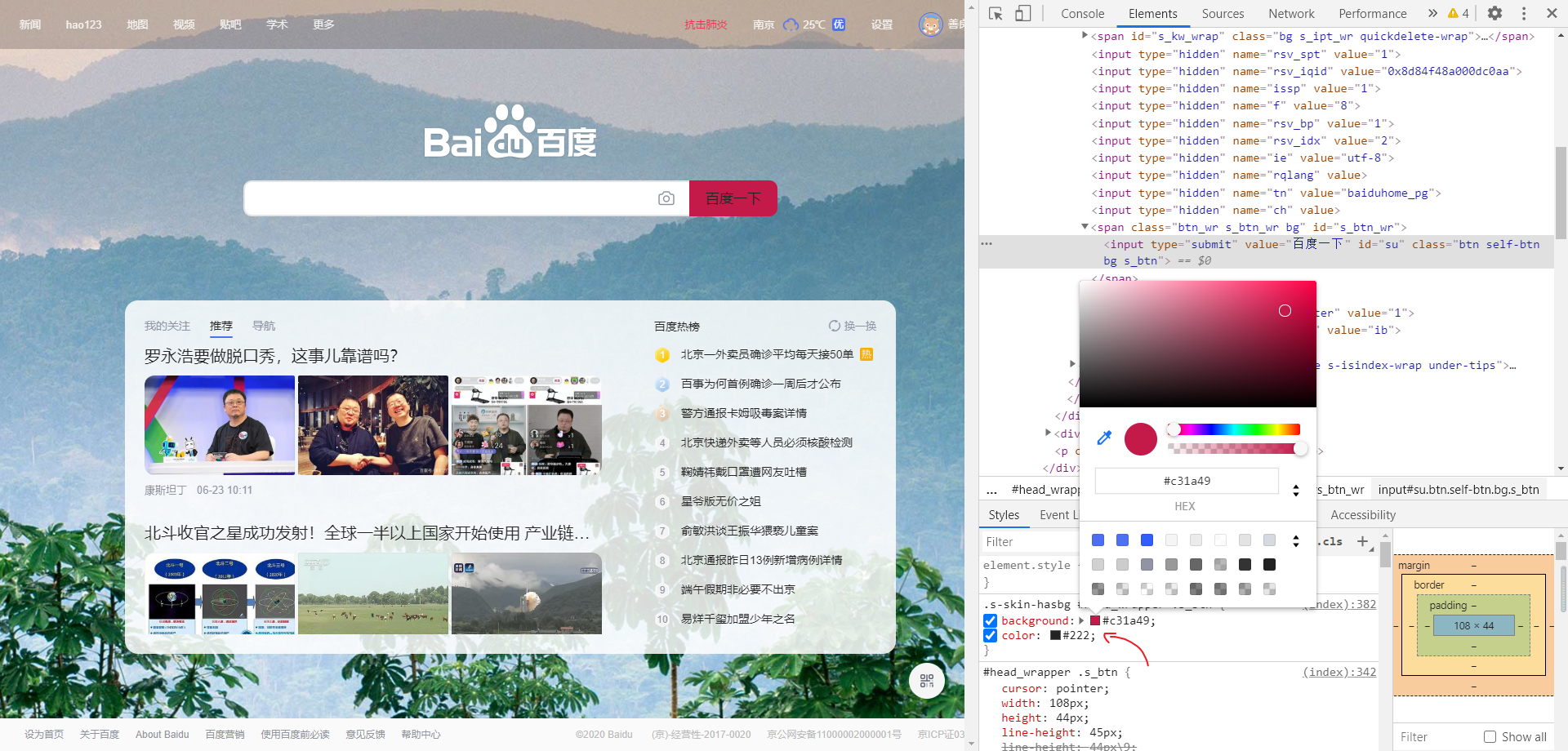This screenshot has height=751, width=1568.
Task: Open the rocket launch thumbnail
Action: pyautogui.click(x=527, y=593)
